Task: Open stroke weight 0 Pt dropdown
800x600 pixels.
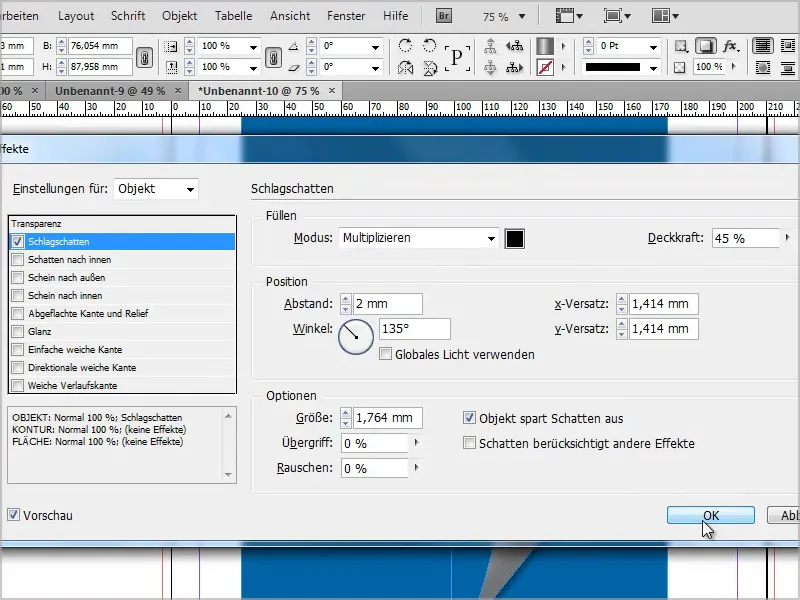Action: 653,47
